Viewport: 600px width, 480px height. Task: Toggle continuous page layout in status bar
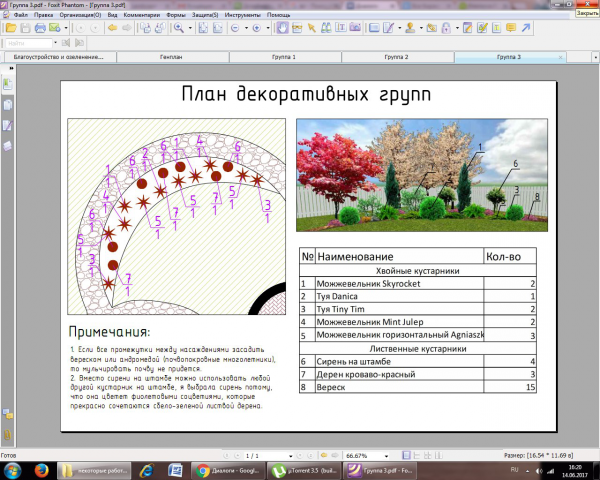[x=417, y=456]
